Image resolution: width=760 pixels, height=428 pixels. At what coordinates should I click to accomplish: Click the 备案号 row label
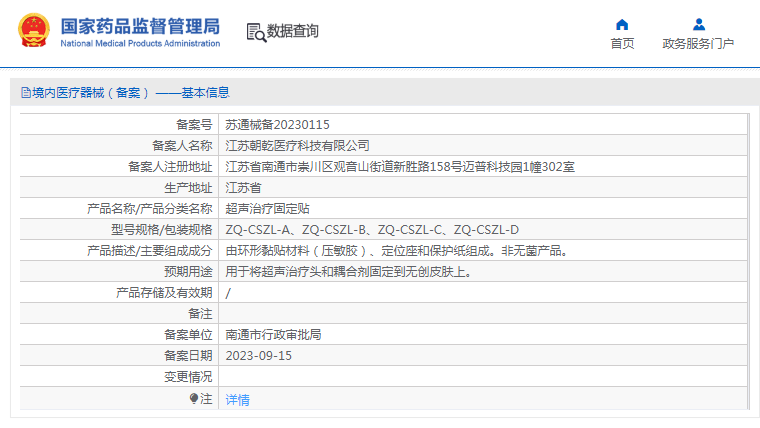click(194, 125)
